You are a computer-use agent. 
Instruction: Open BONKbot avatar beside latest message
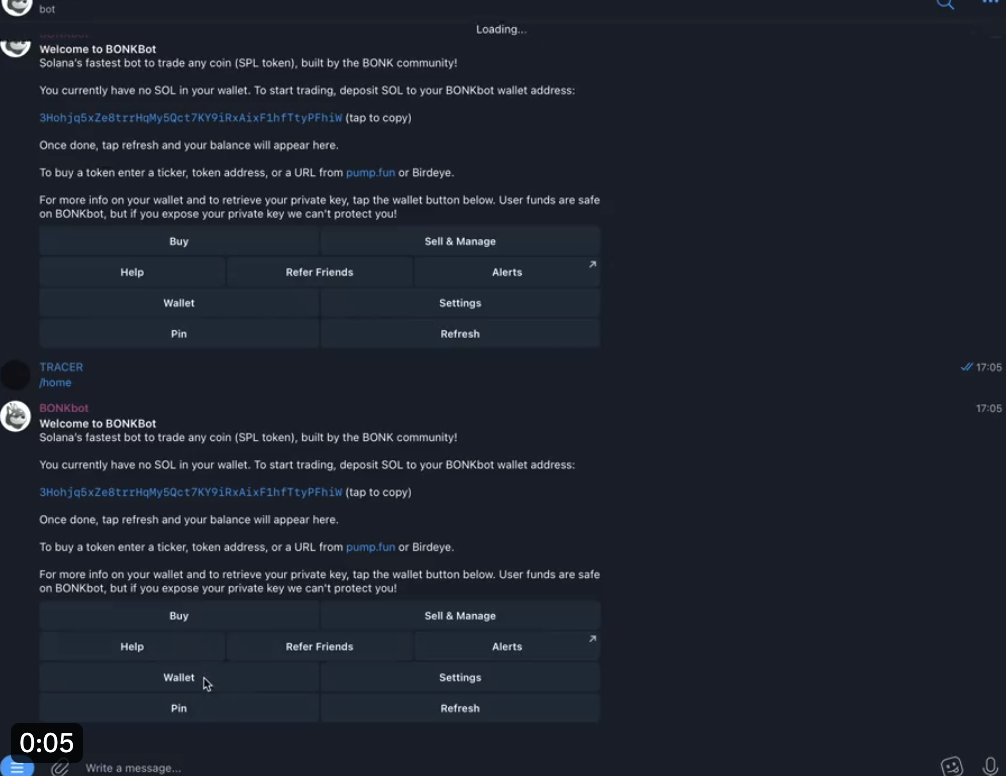click(x=15, y=416)
